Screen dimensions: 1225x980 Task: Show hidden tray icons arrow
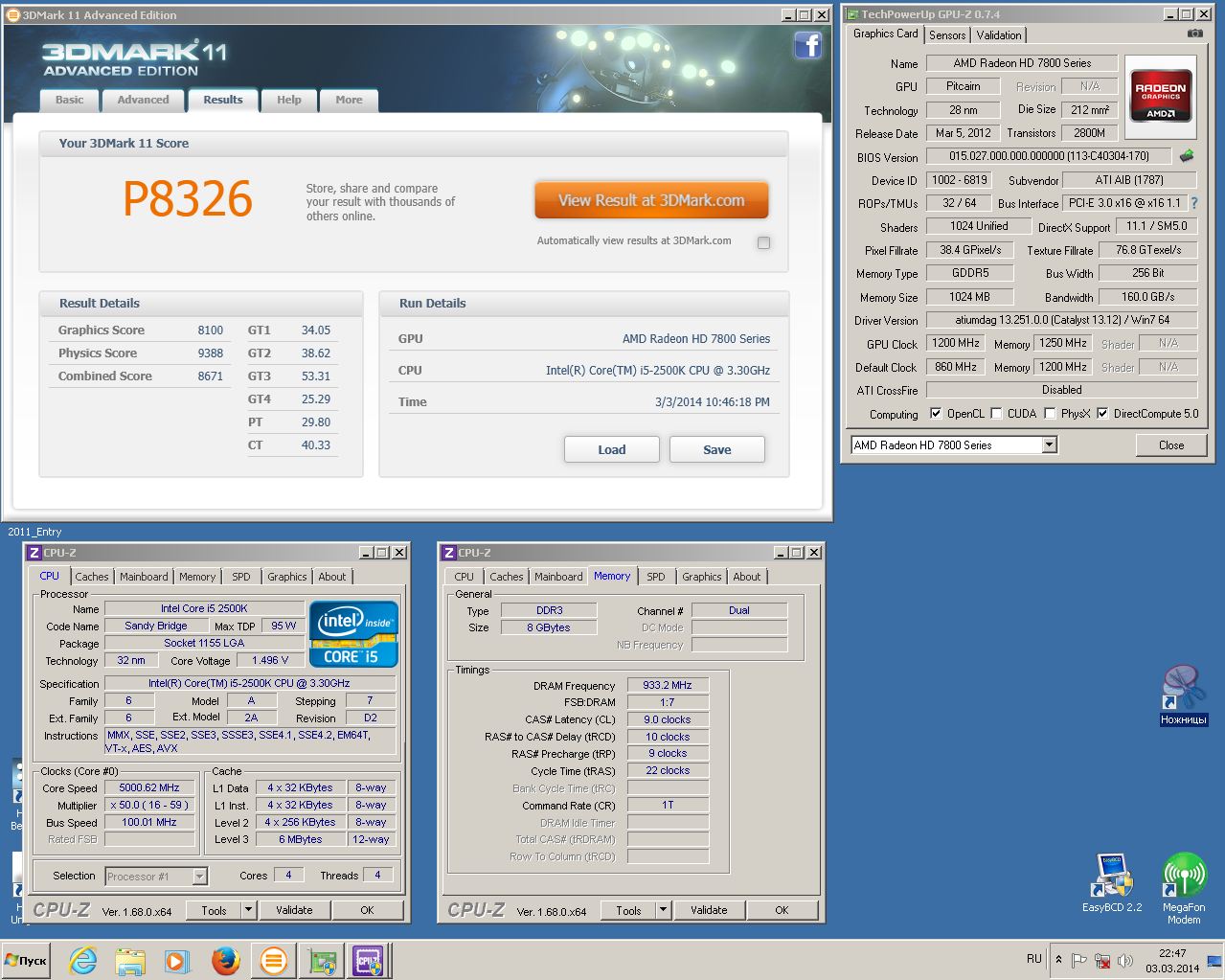tap(1058, 959)
